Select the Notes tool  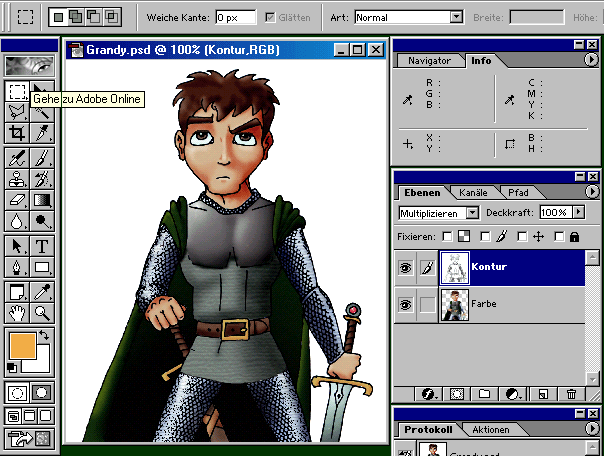17,292
